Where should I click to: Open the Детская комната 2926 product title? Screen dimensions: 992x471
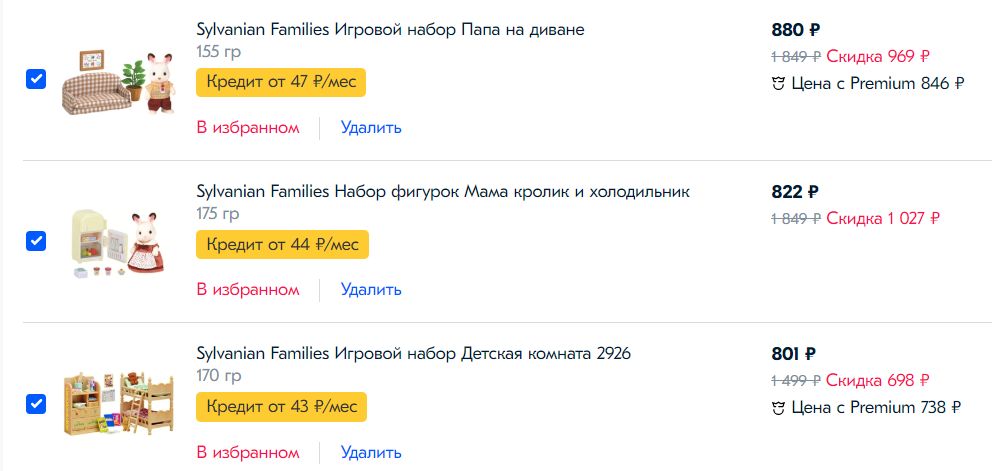tap(413, 353)
